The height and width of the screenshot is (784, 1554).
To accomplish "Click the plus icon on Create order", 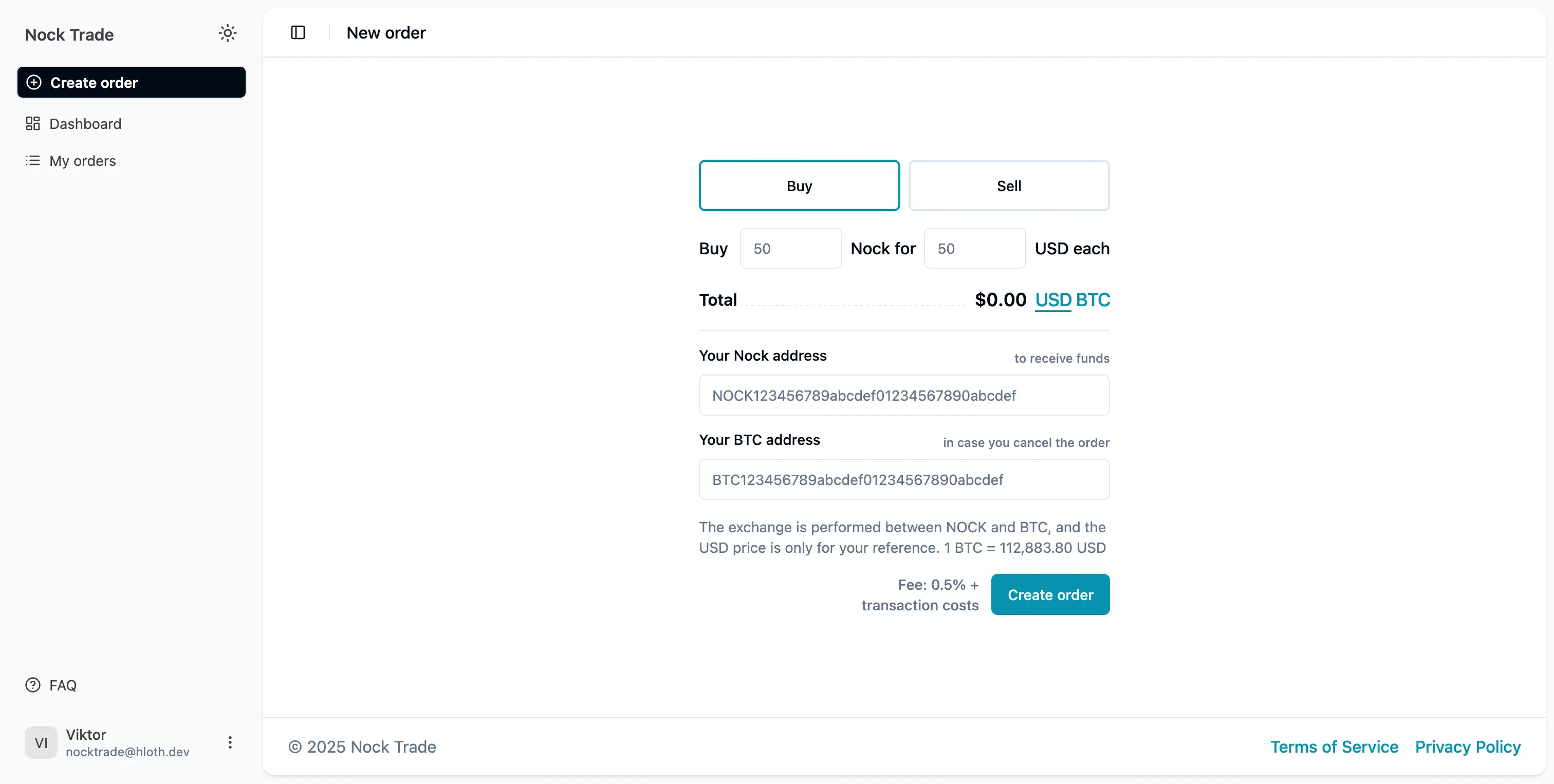I will click(x=33, y=82).
